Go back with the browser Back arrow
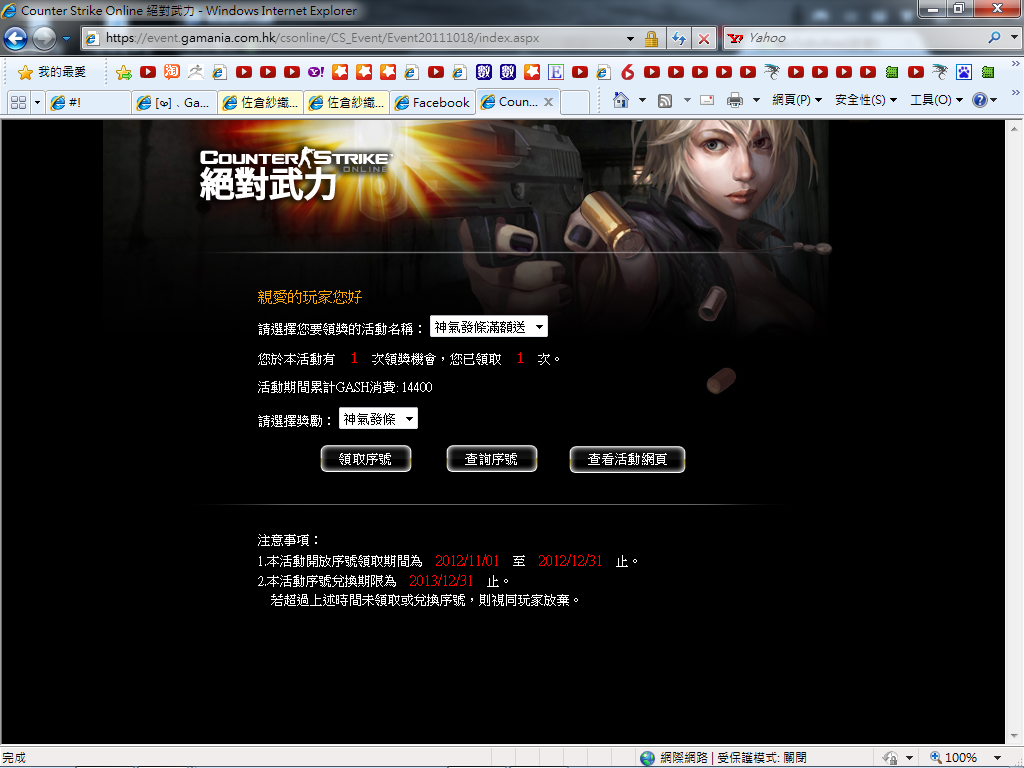 pyautogui.click(x=16, y=39)
